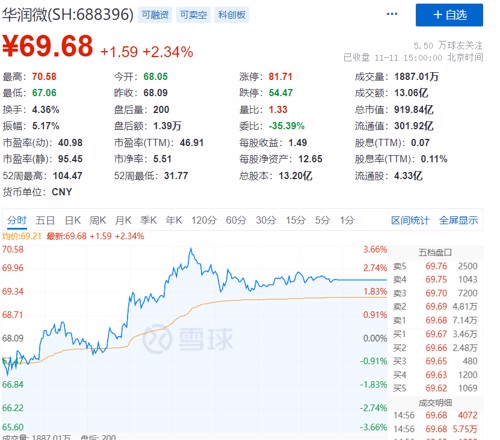
Task: Click the 14:56 trade with volume 4072
Action: [x=435, y=415]
